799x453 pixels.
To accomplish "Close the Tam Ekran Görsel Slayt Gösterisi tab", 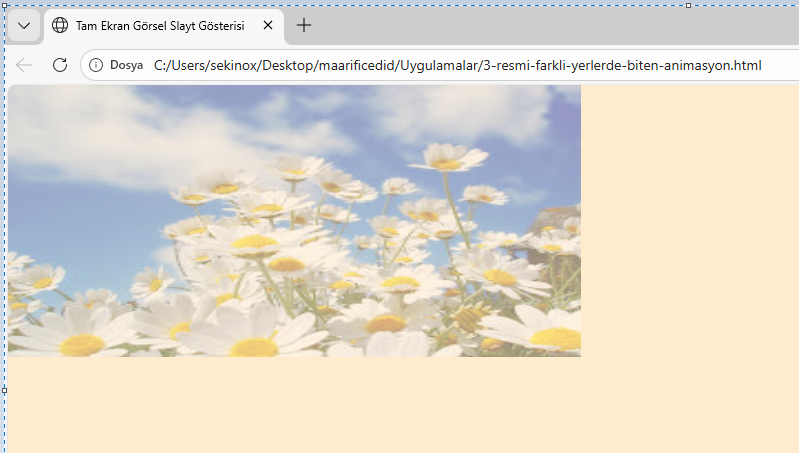I will click(x=268, y=25).
